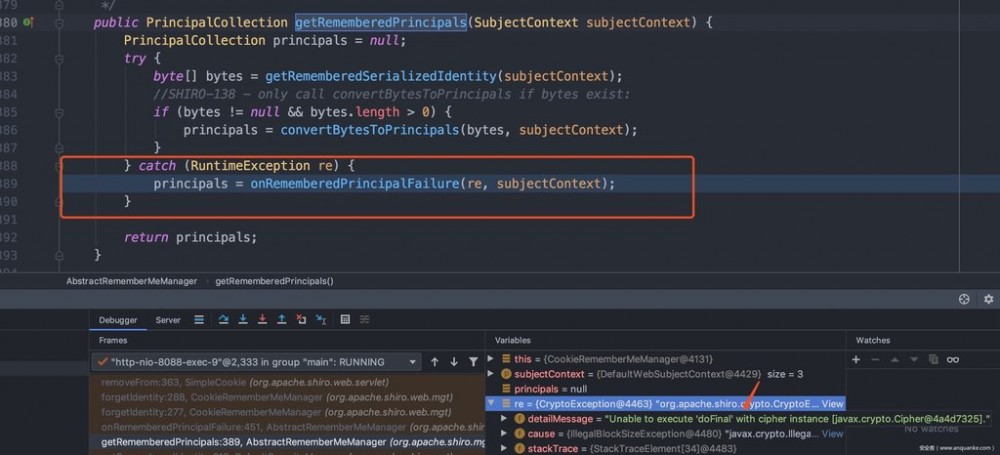Select the 'principals = null' variable row
Screen dimensions: 1000x455
coord(665,389)
